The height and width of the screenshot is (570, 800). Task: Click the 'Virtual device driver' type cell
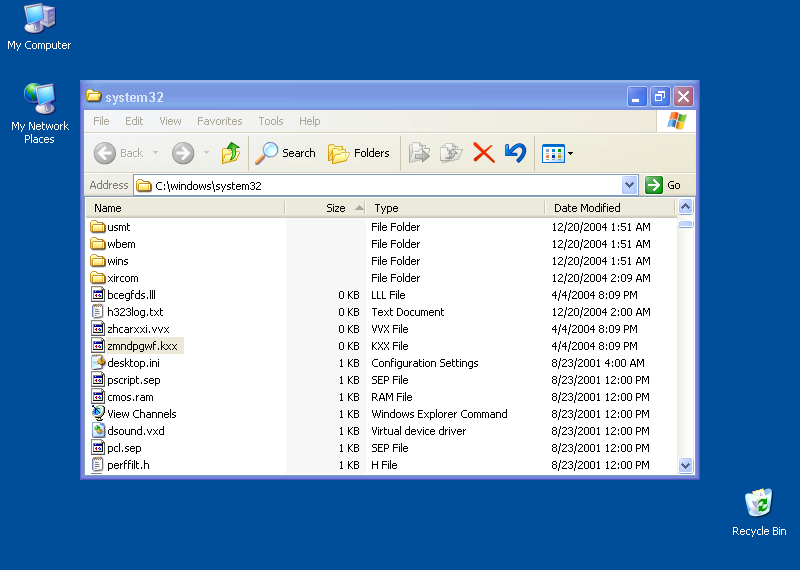click(x=418, y=431)
